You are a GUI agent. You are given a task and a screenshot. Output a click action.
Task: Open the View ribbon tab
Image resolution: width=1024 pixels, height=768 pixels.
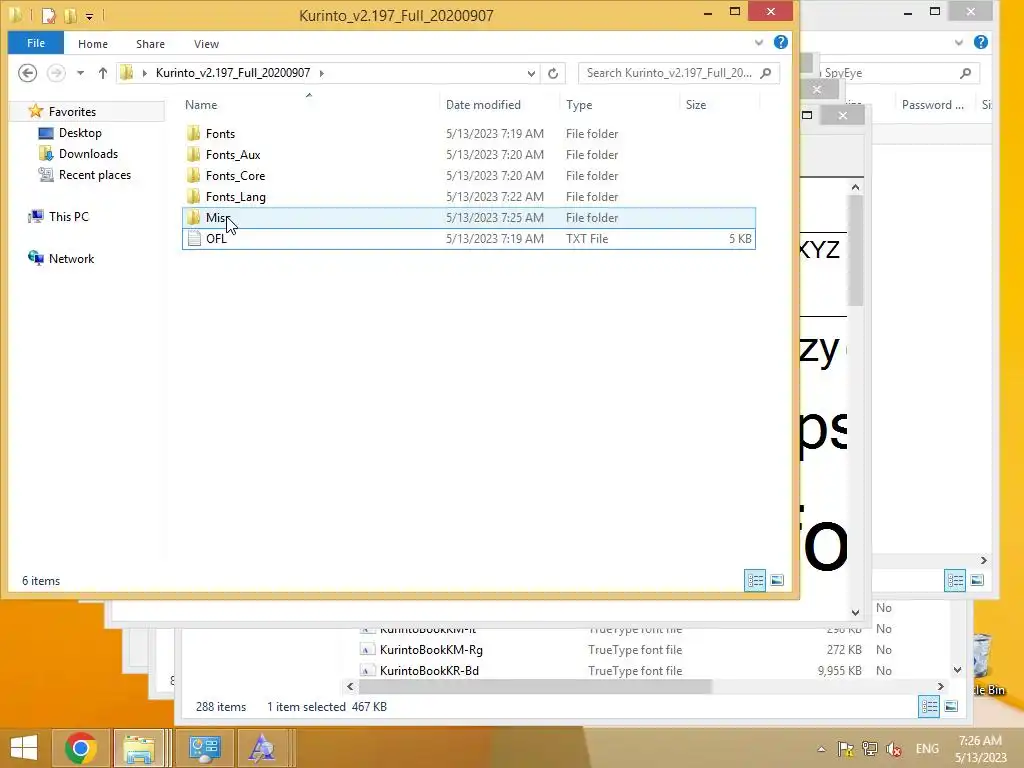[x=206, y=44]
